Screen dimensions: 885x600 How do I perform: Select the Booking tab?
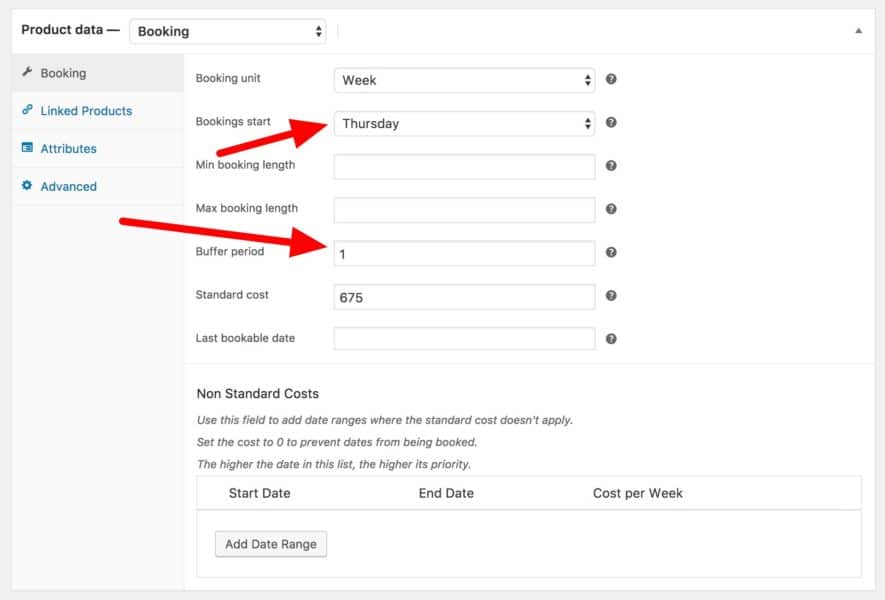(63, 73)
